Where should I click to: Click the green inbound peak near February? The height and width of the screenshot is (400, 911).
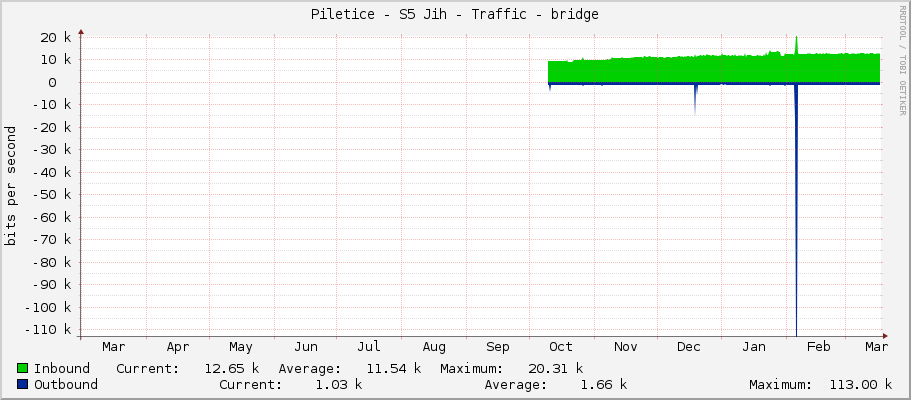pyautogui.click(x=796, y=45)
